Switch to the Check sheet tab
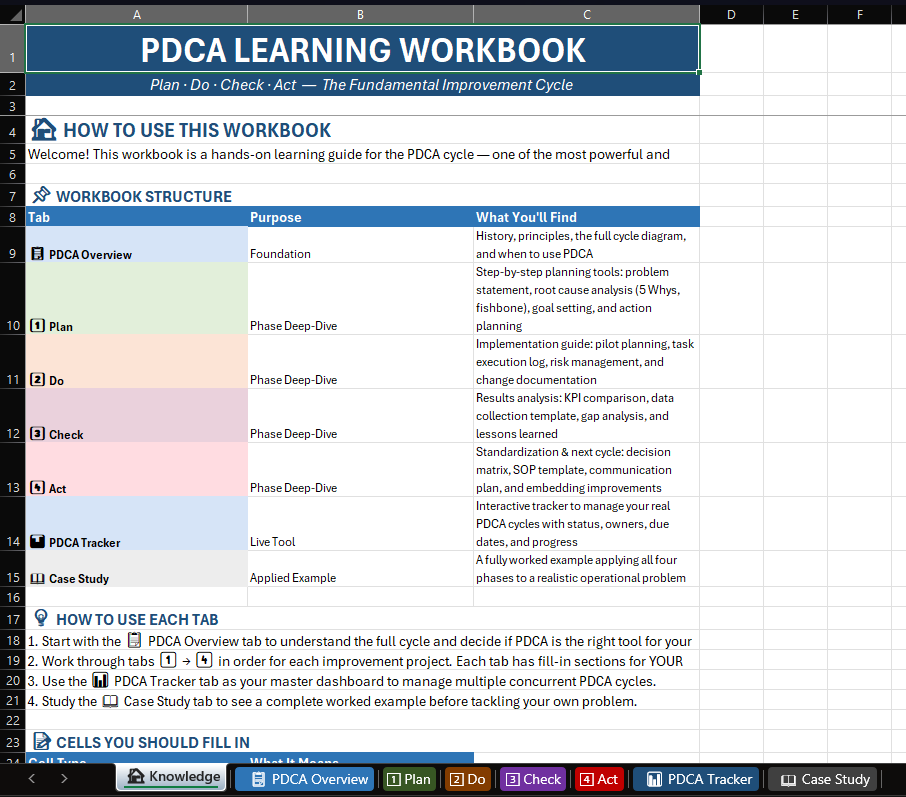This screenshot has height=797, width=906. click(x=532, y=778)
